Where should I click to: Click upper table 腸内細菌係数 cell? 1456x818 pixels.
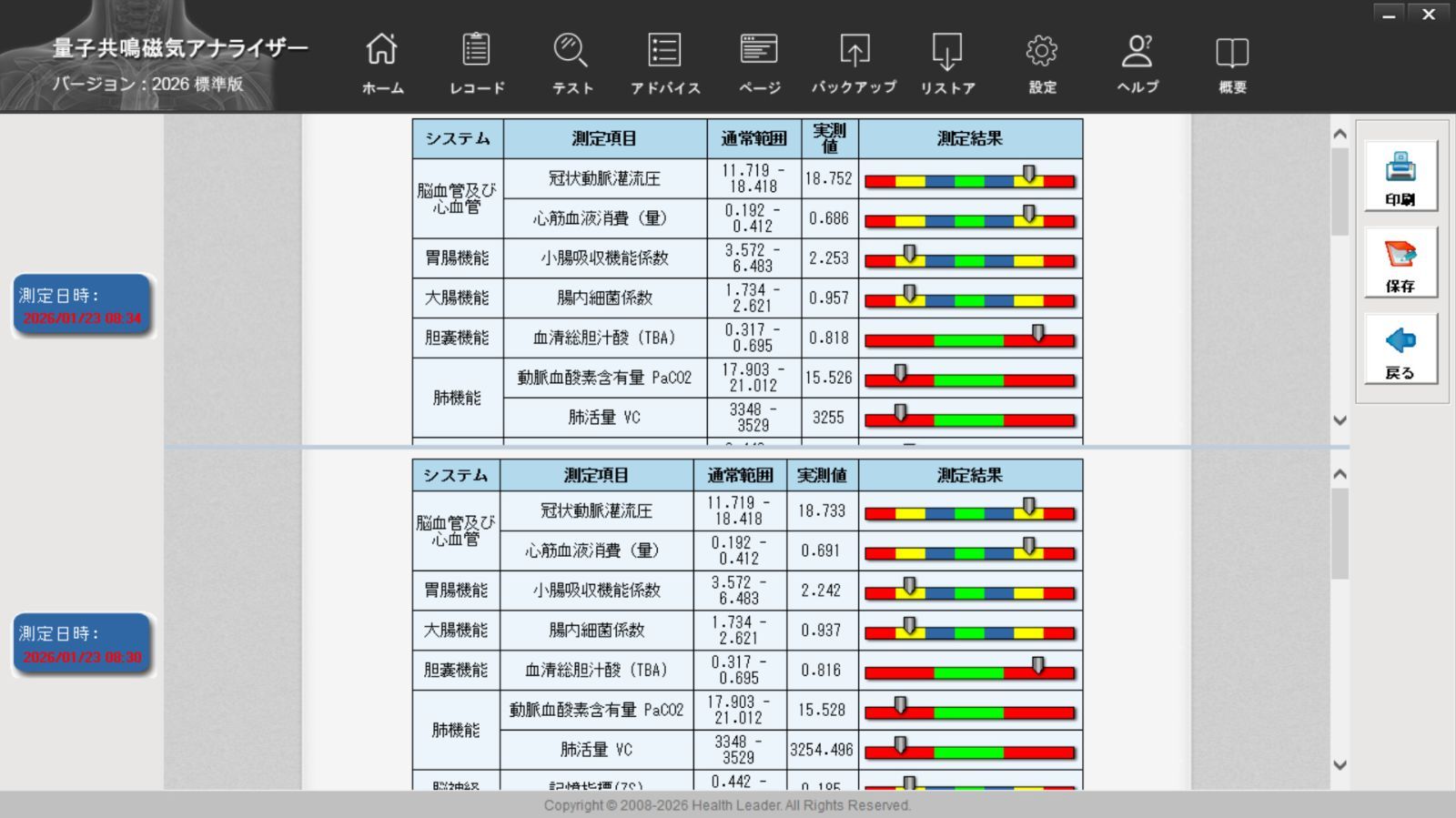tap(604, 298)
